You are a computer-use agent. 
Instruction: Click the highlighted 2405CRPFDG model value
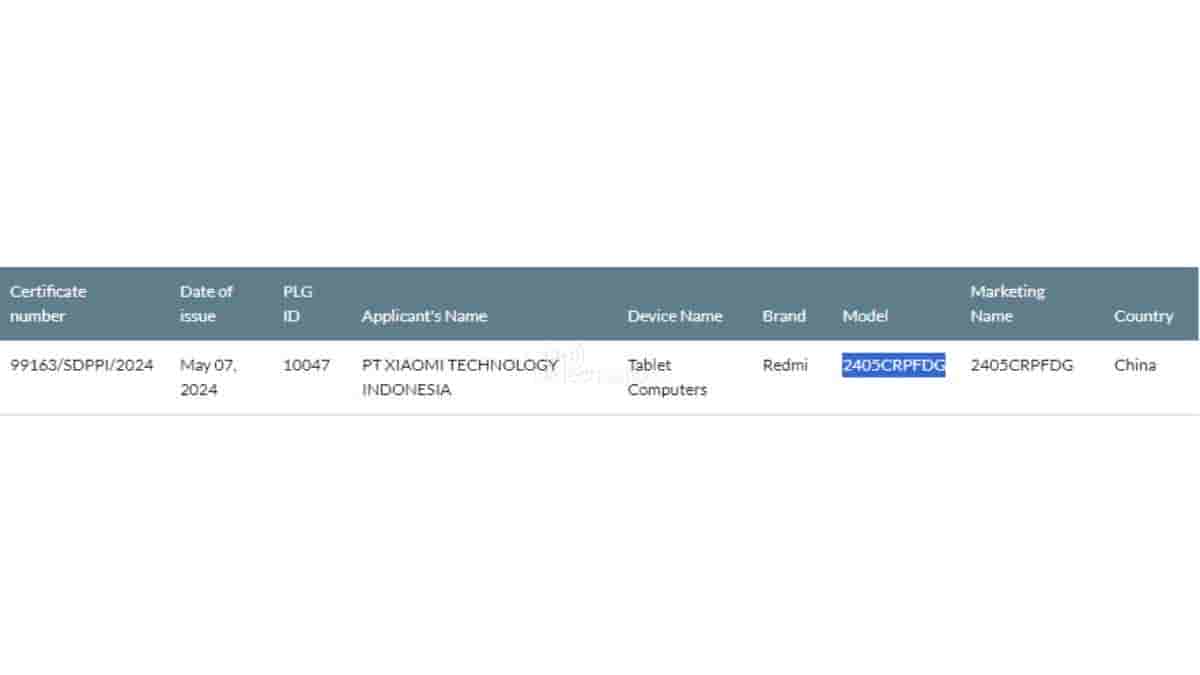pos(893,365)
